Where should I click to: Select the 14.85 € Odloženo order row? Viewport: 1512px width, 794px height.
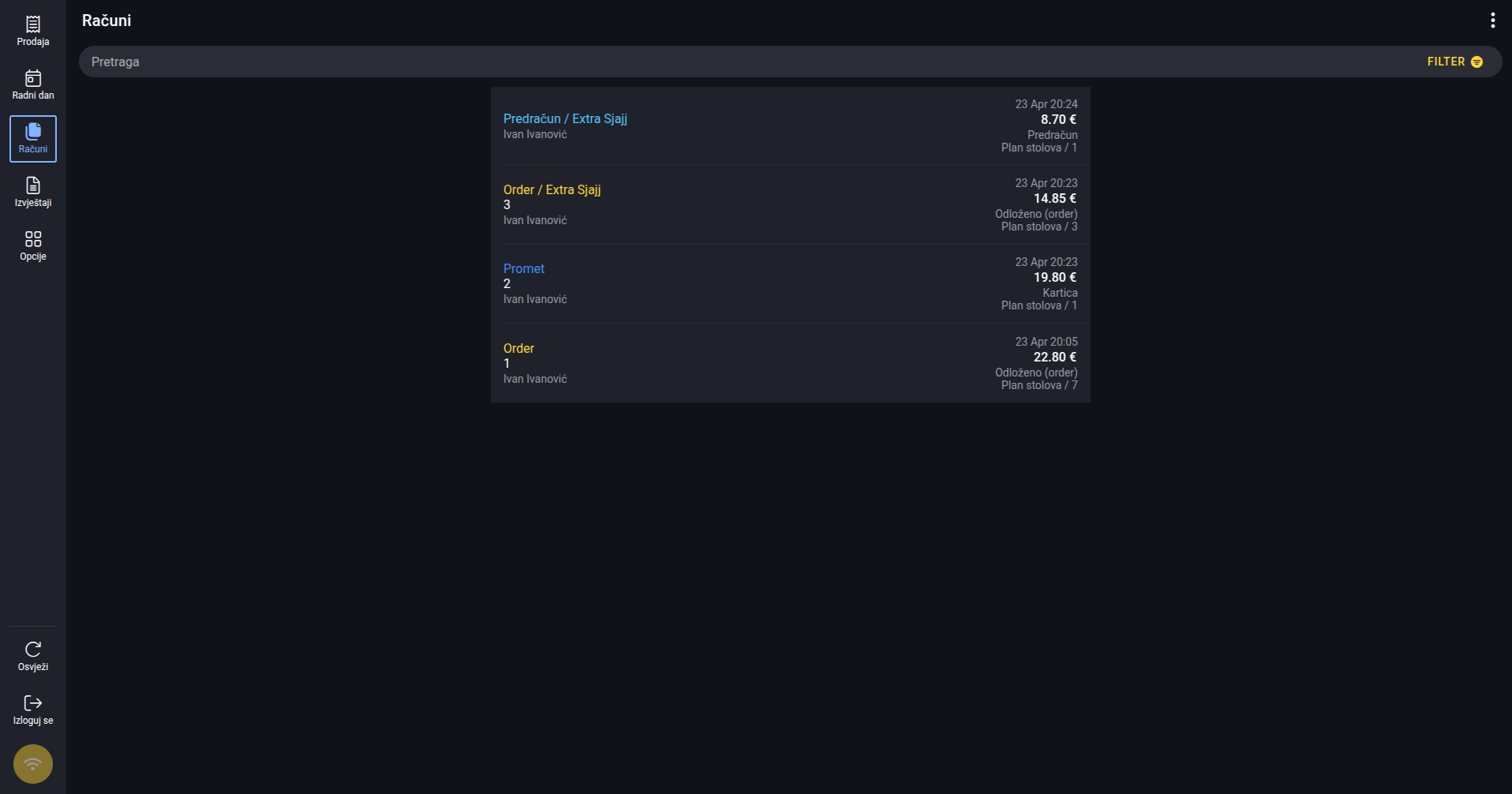pyautogui.click(x=791, y=205)
